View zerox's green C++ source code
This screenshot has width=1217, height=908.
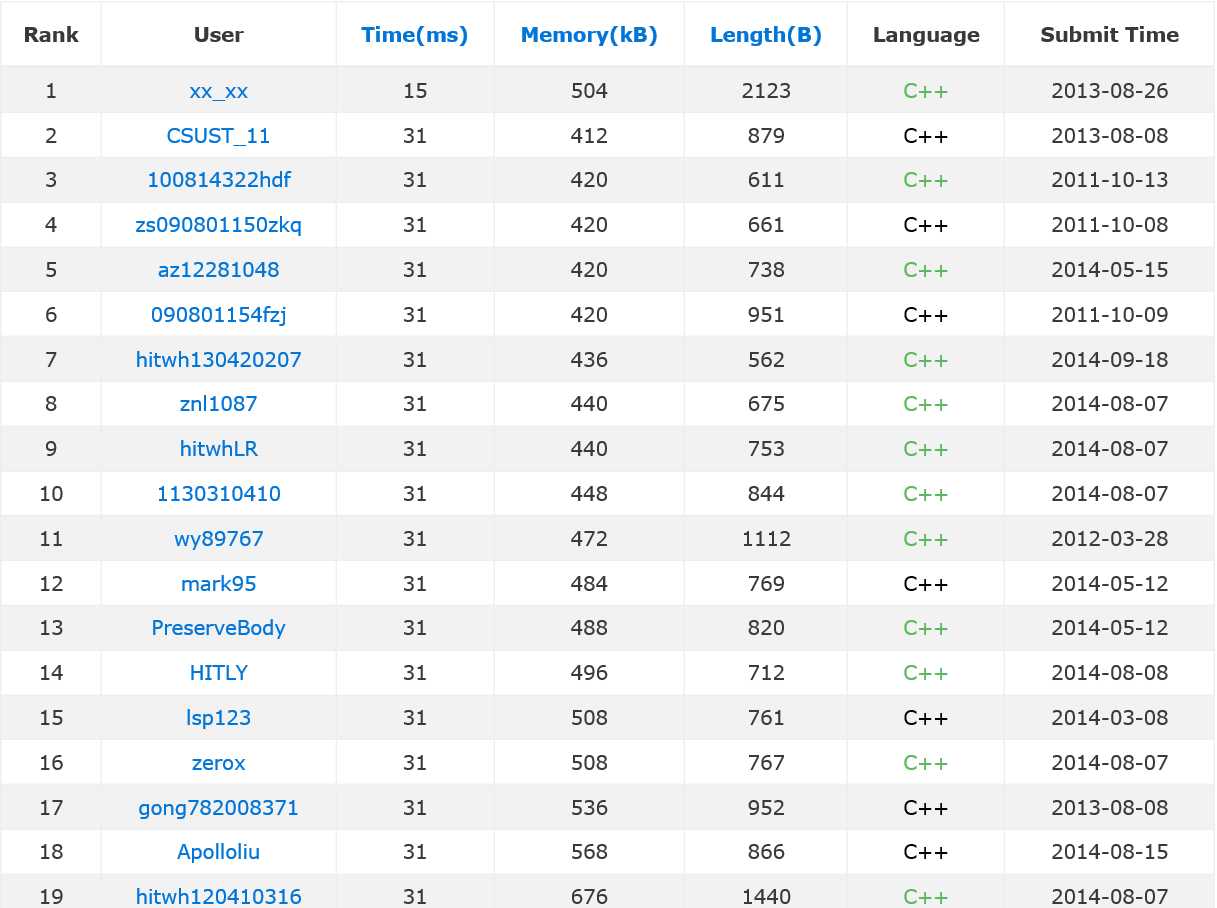(926, 763)
